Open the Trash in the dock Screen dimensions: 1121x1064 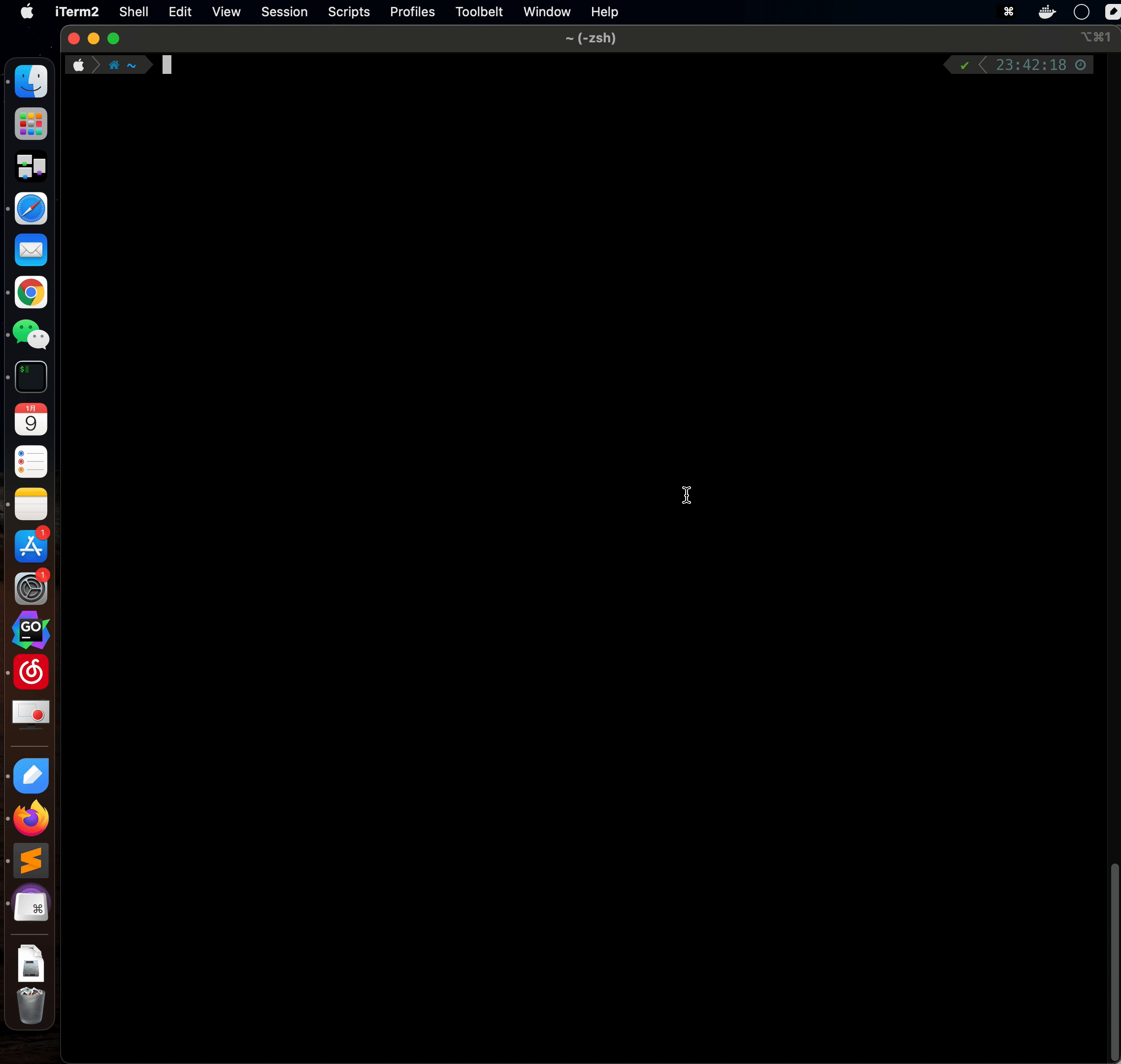point(31,1005)
